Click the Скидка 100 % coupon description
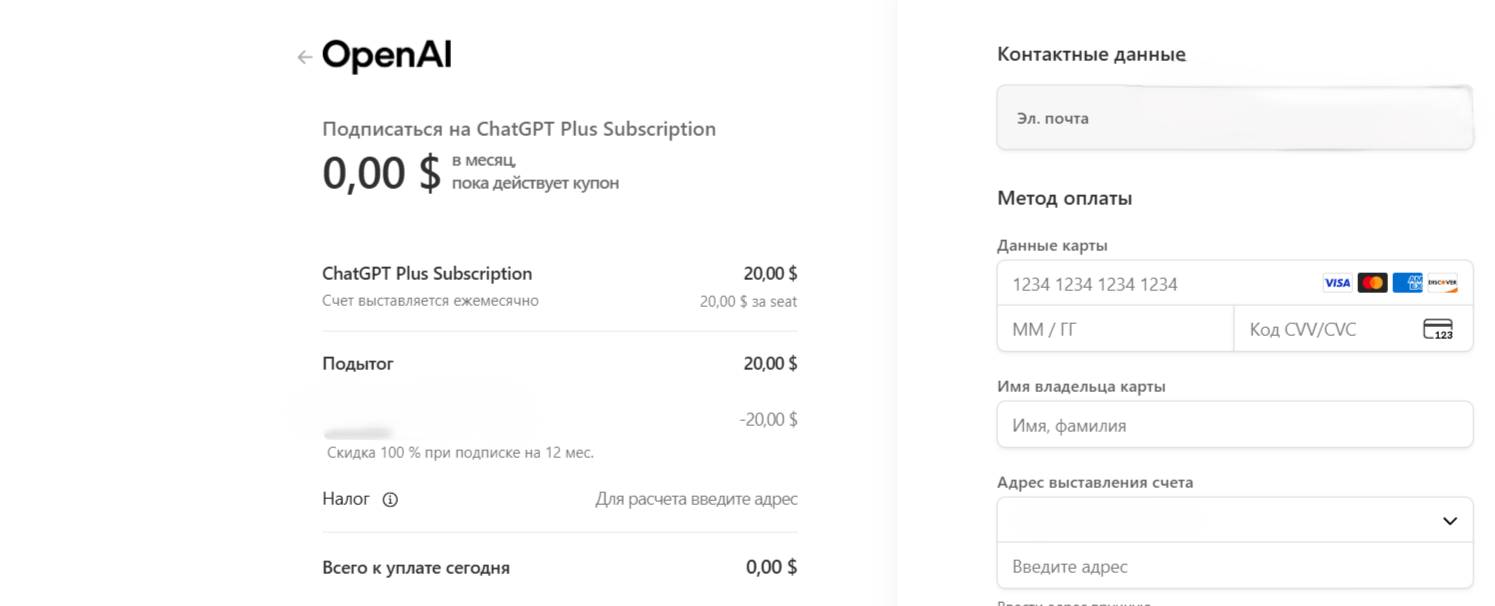1495x606 pixels. [460, 453]
